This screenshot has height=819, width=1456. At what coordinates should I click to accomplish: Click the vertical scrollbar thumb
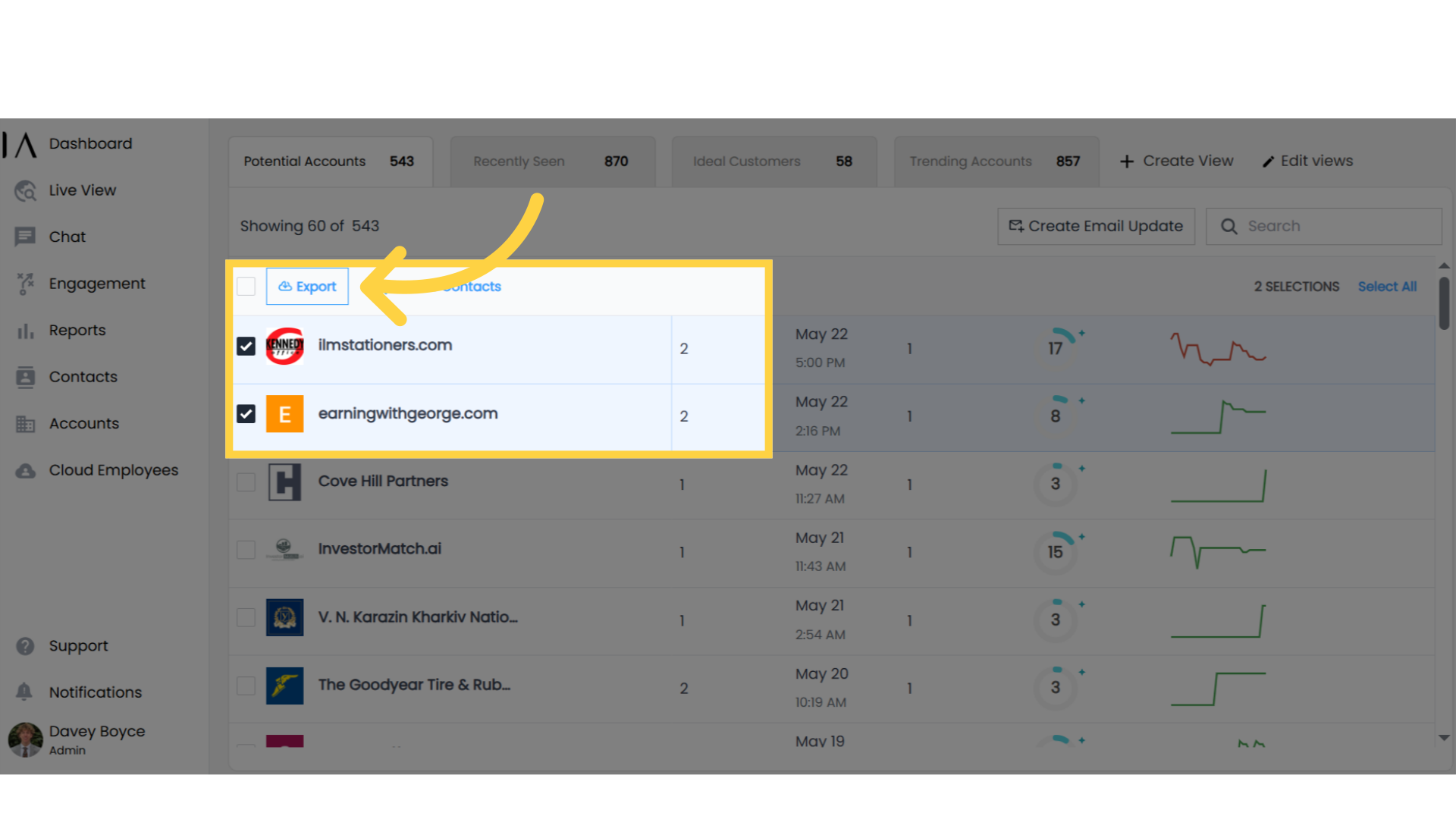[1444, 303]
